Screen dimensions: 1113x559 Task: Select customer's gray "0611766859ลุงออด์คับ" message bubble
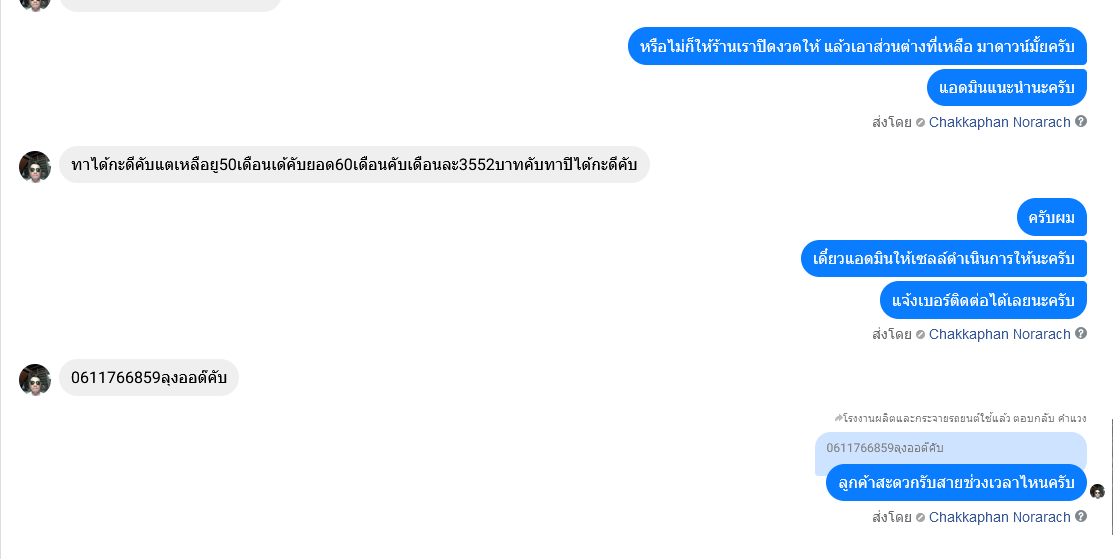pyautogui.click(x=149, y=377)
